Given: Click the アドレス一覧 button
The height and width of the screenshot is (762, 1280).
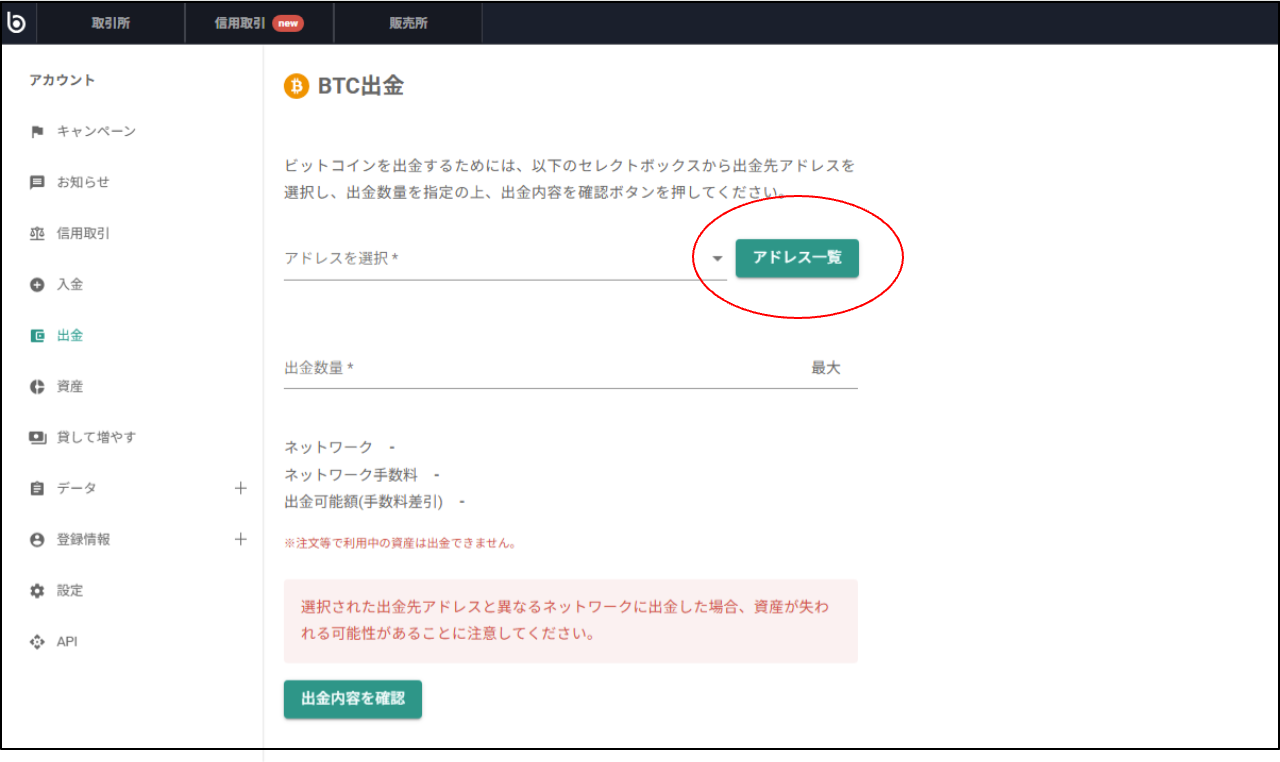Looking at the screenshot, I should 797,258.
